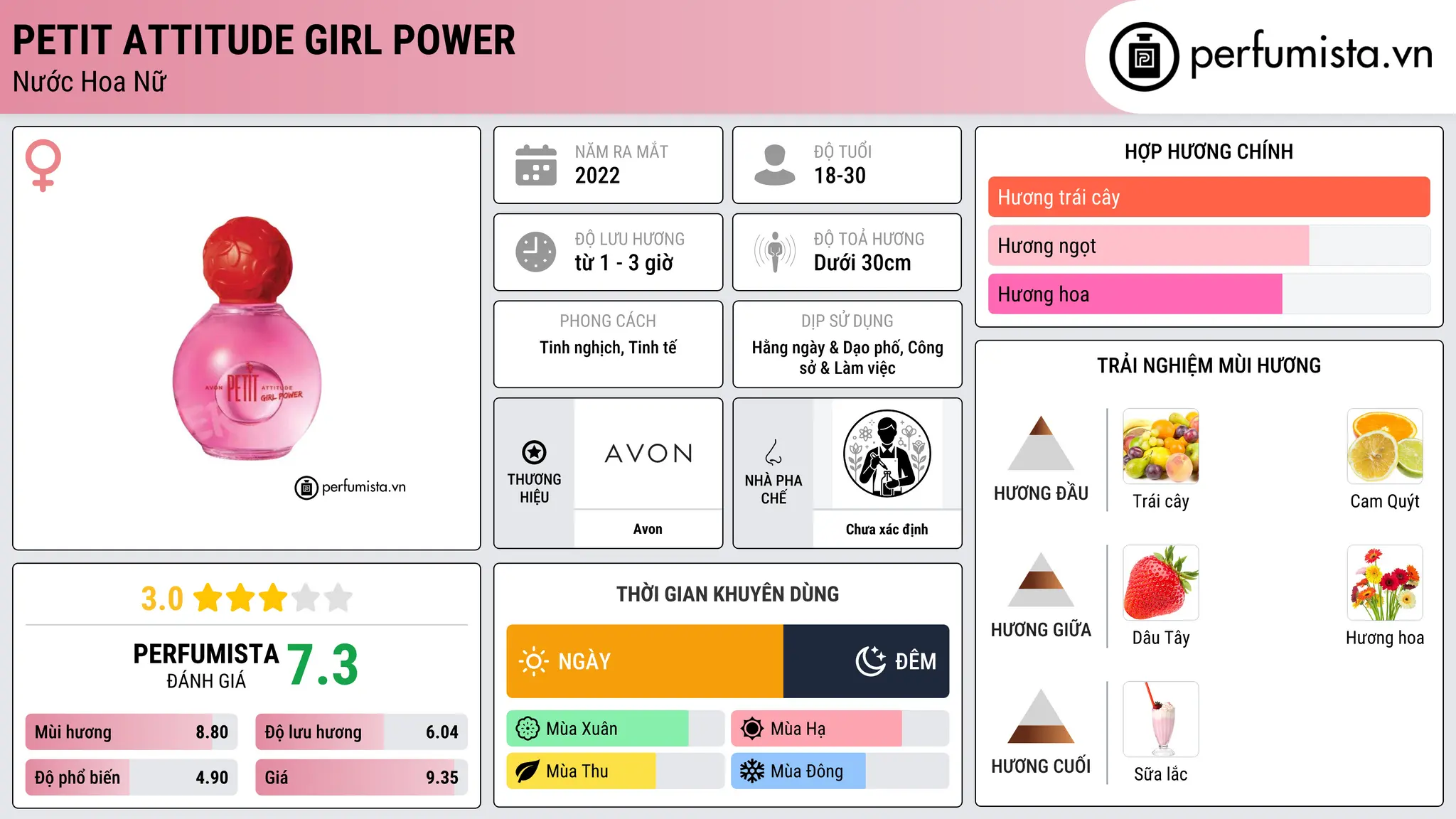
Task: Click the Hương đầu pyramid icon
Action: pyautogui.click(x=1042, y=443)
